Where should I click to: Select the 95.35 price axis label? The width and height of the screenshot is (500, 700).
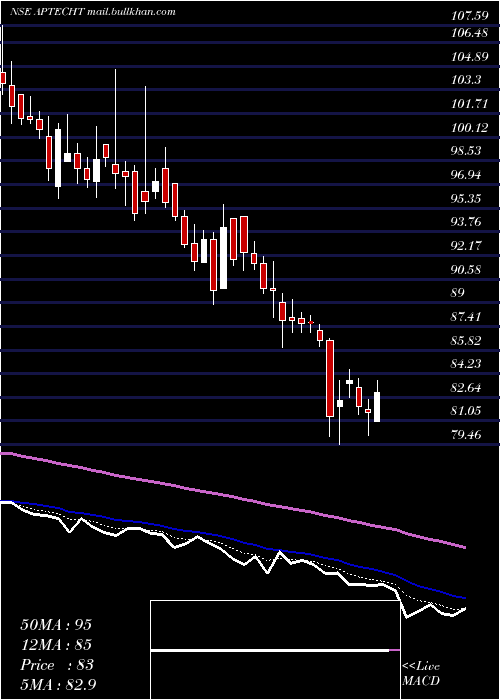[467, 198]
